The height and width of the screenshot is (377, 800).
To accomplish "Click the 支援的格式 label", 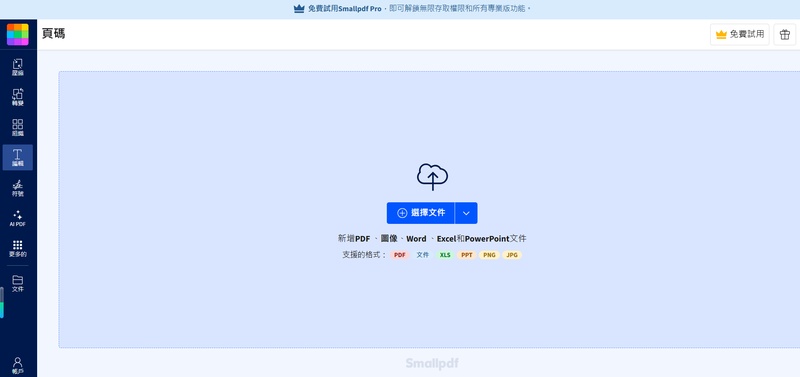I will [364, 255].
